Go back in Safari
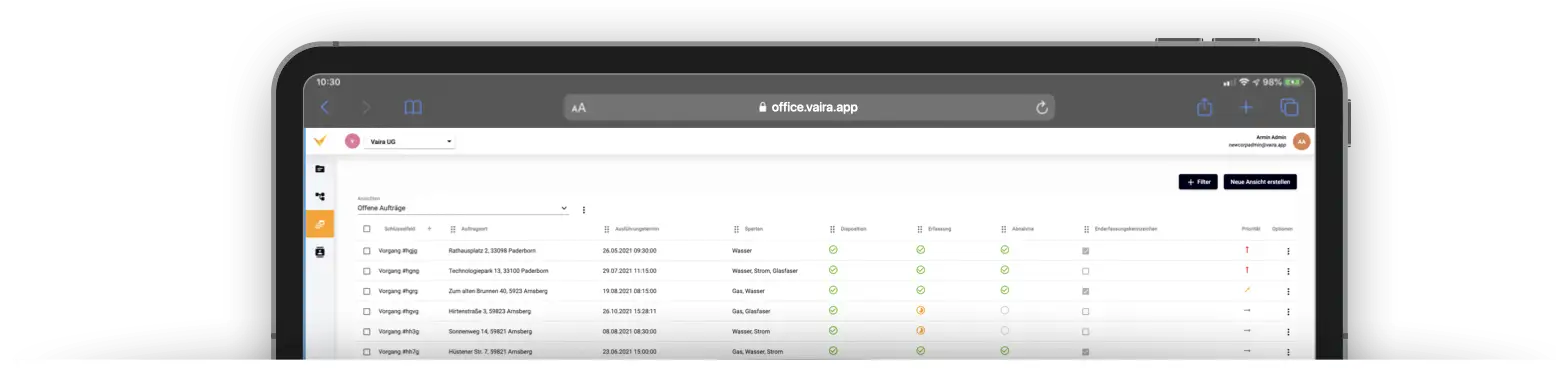1556x369 pixels. point(324,107)
